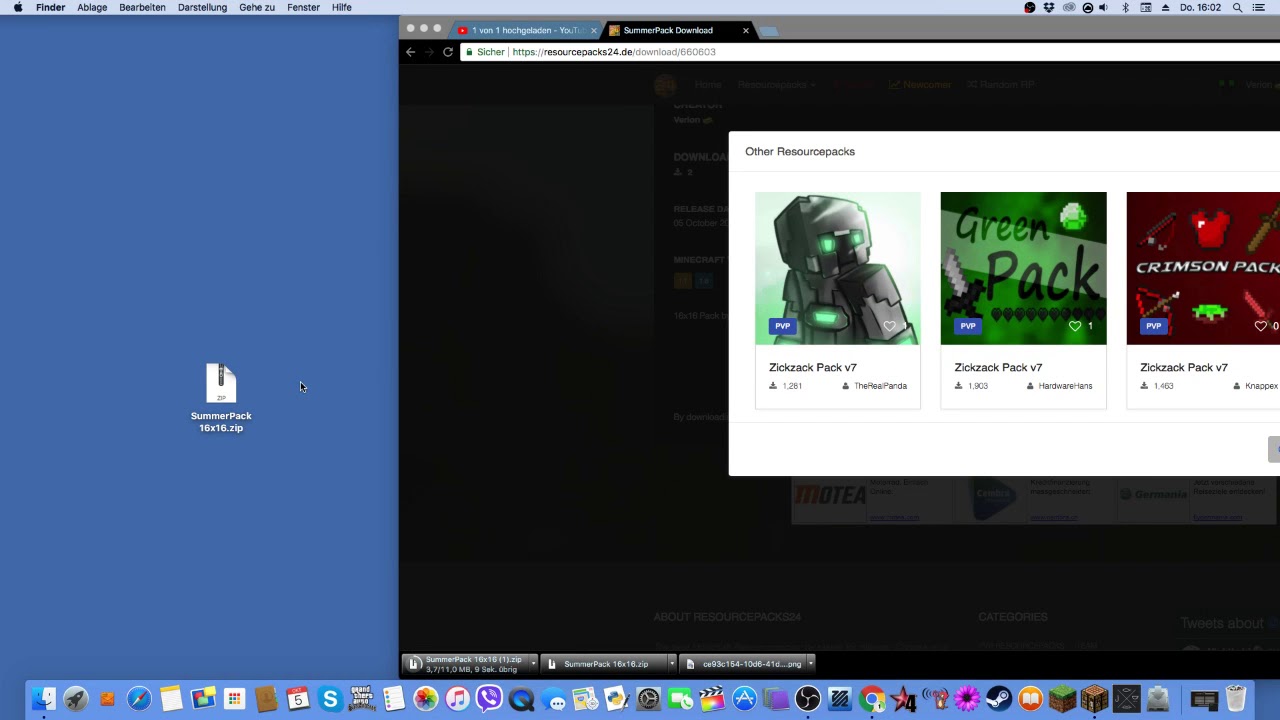Viewport: 1280px width, 720px height.
Task: Open System Preferences gear in dock
Action: [648, 699]
